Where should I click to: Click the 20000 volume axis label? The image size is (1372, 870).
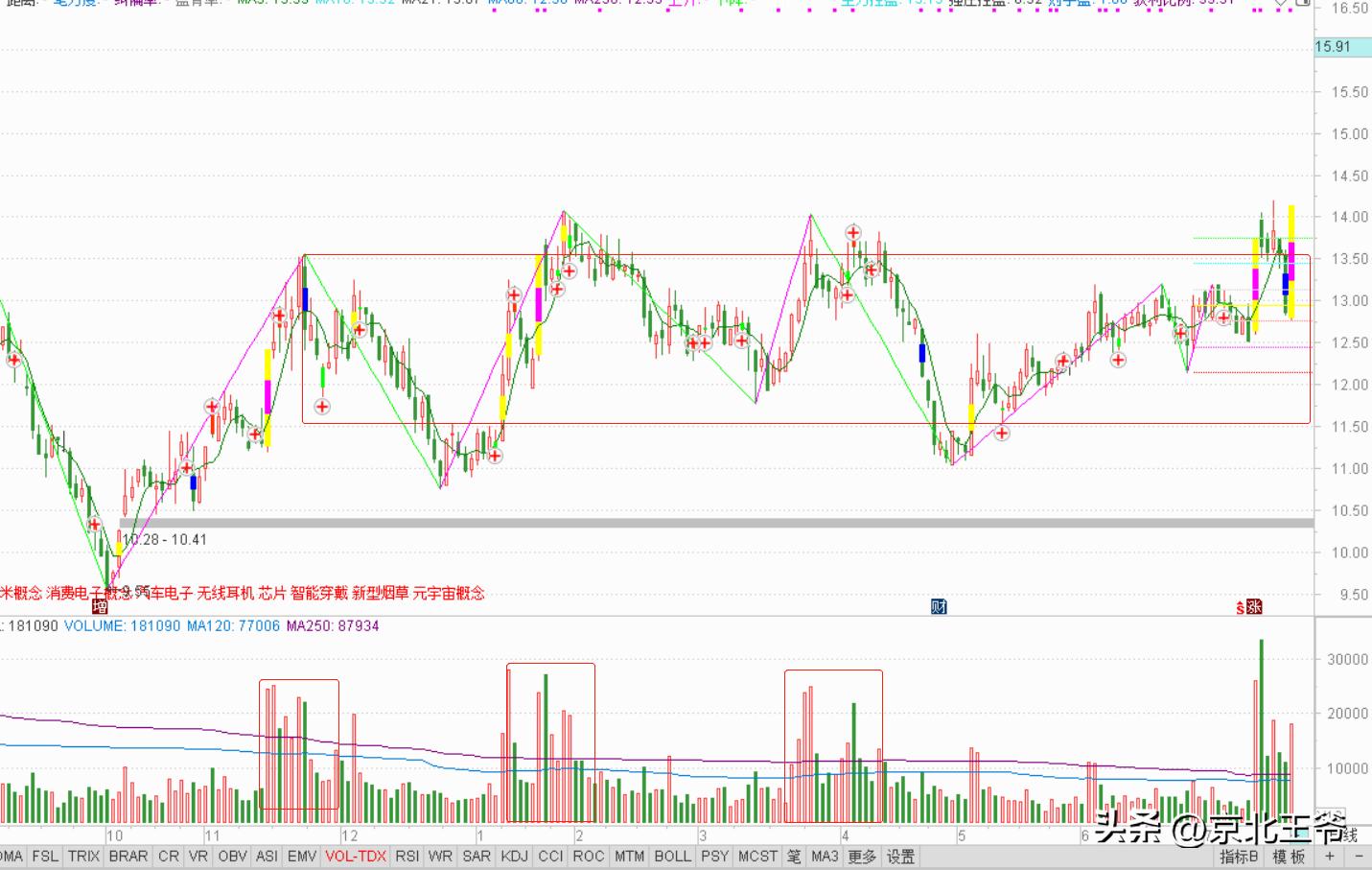tap(1347, 714)
